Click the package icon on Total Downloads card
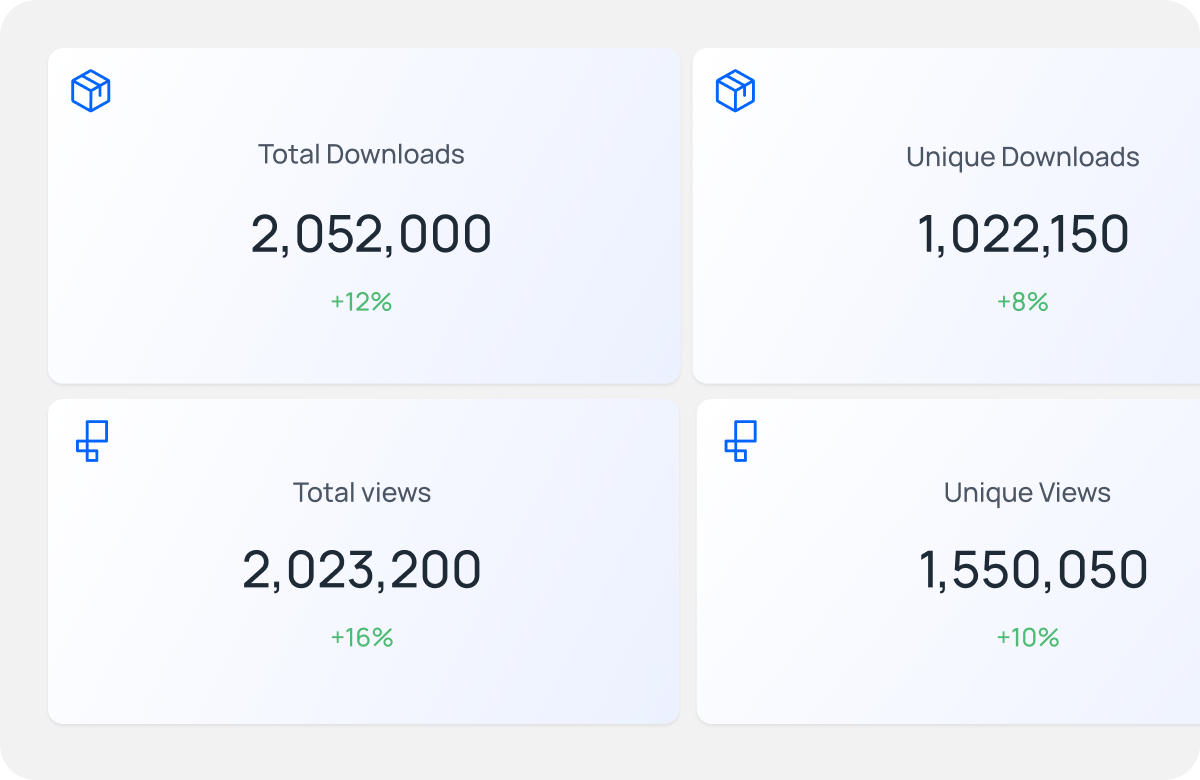 click(x=91, y=91)
